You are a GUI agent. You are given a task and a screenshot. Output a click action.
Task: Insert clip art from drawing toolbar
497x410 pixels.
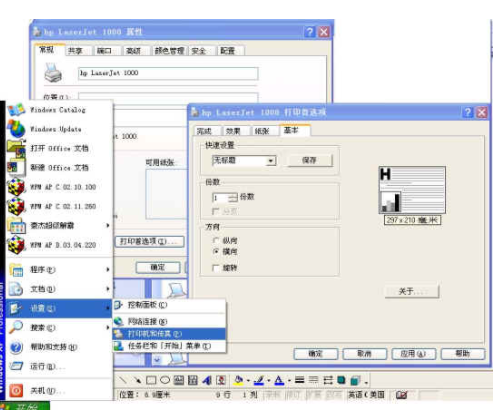point(221,380)
